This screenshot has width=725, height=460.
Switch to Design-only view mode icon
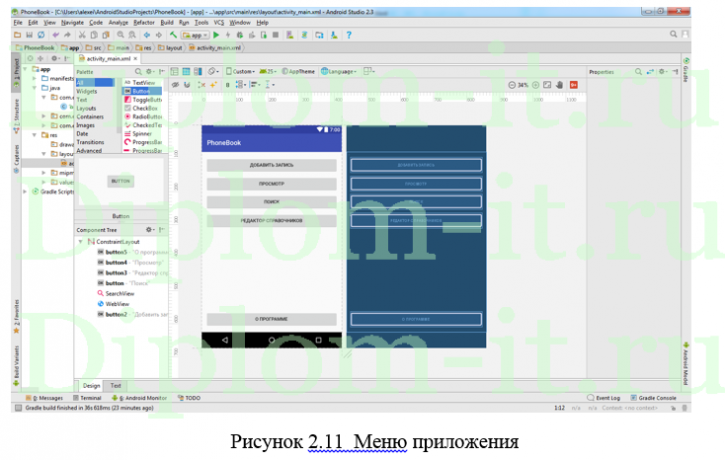[x=174, y=72]
